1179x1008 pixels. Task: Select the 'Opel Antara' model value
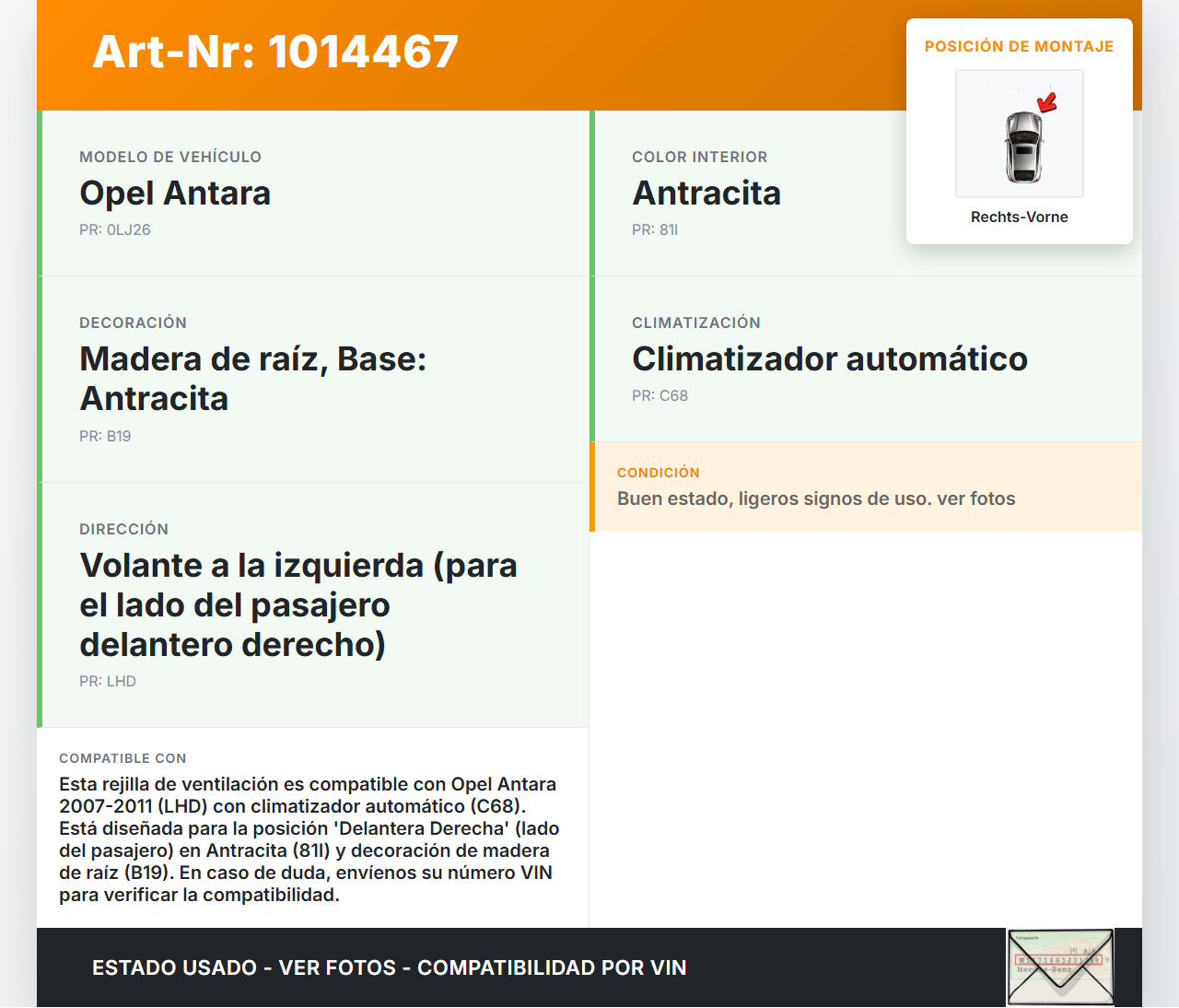point(175,193)
